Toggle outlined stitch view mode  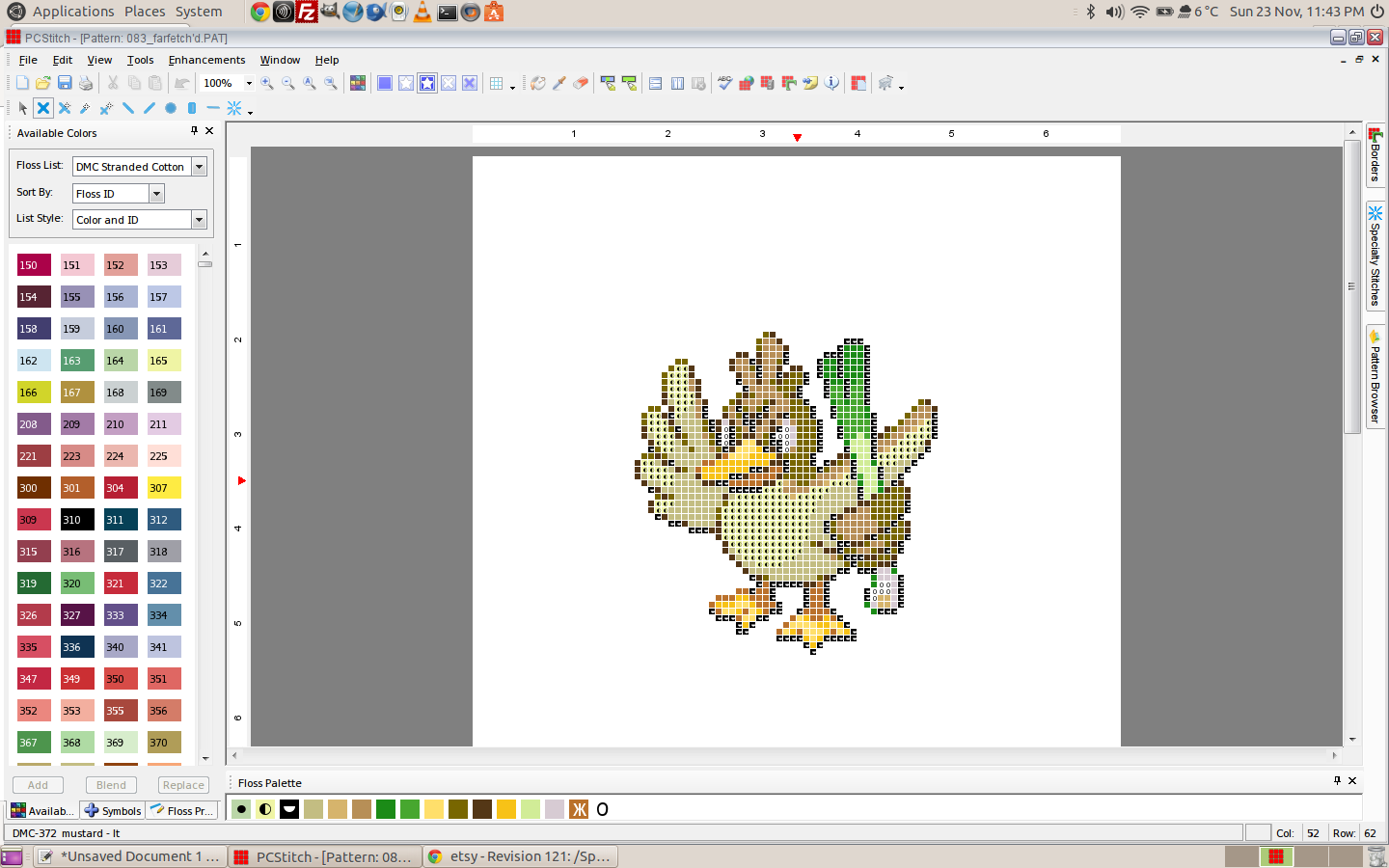tap(449, 84)
